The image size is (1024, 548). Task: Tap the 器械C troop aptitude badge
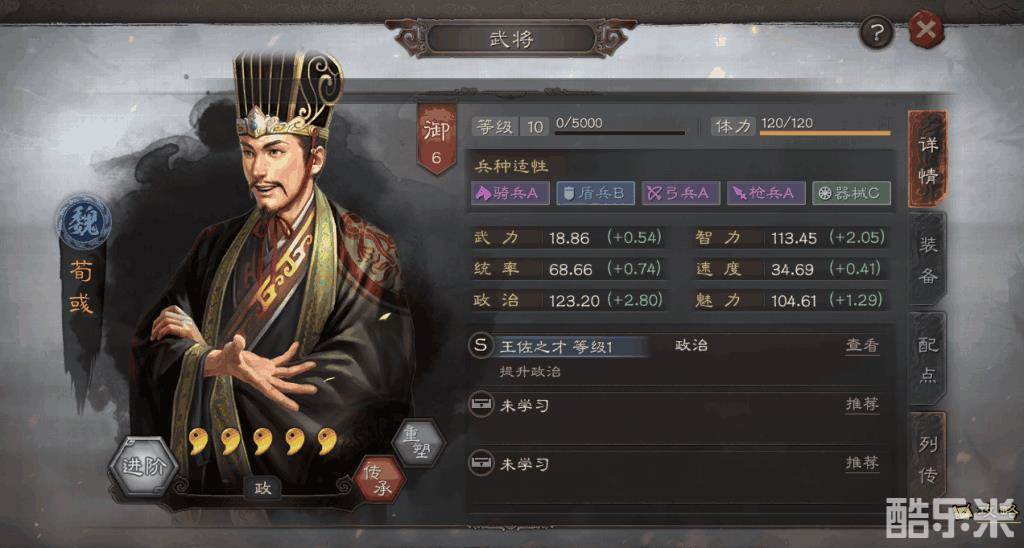click(851, 193)
